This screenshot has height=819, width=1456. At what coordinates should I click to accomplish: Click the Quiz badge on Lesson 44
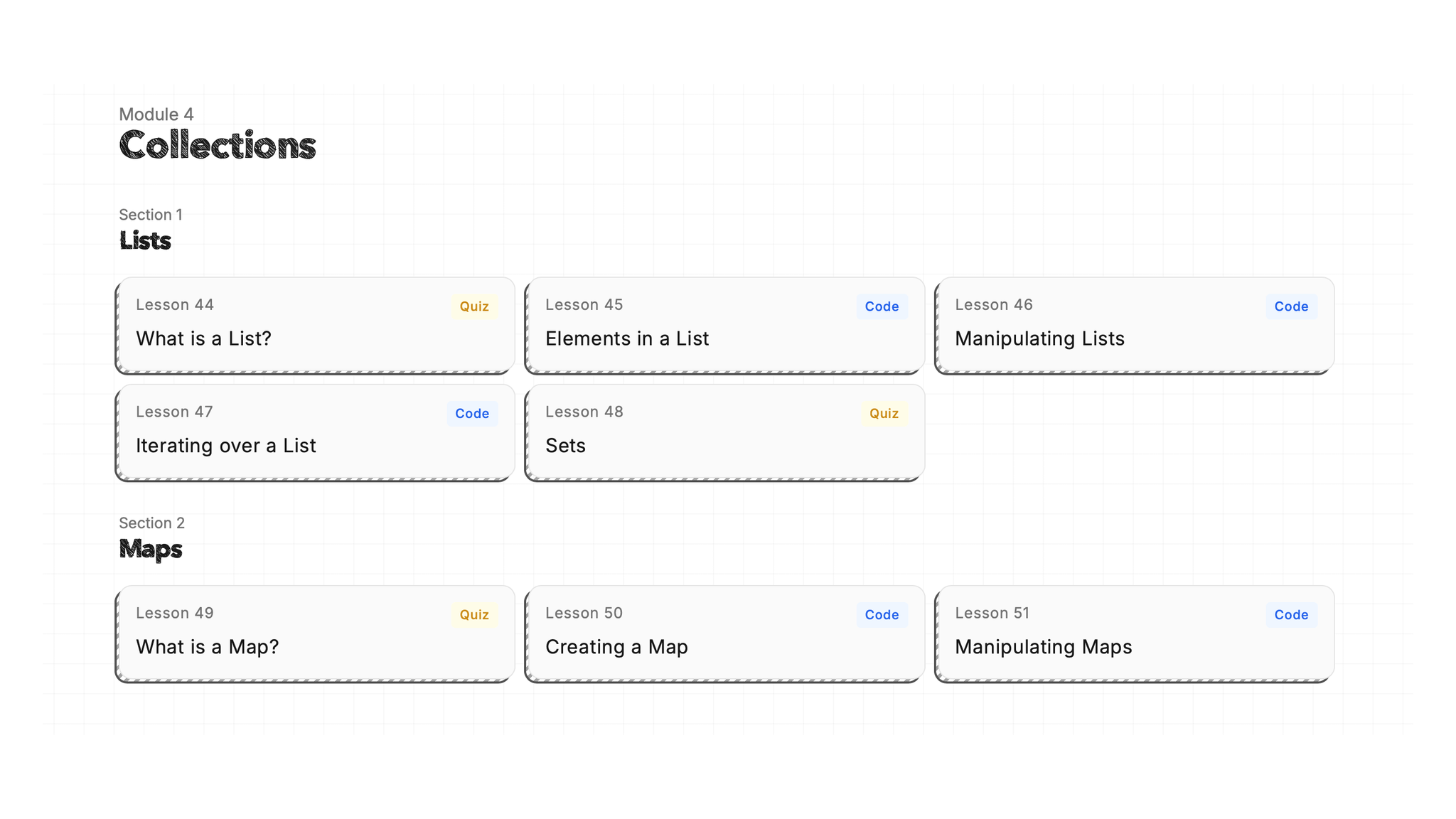click(473, 306)
